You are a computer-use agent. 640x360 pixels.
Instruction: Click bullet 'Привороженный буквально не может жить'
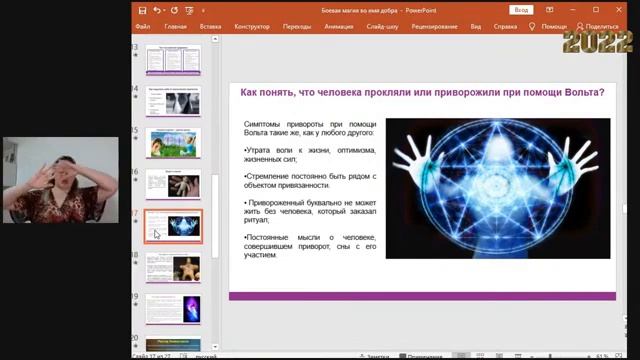click(x=310, y=211)
